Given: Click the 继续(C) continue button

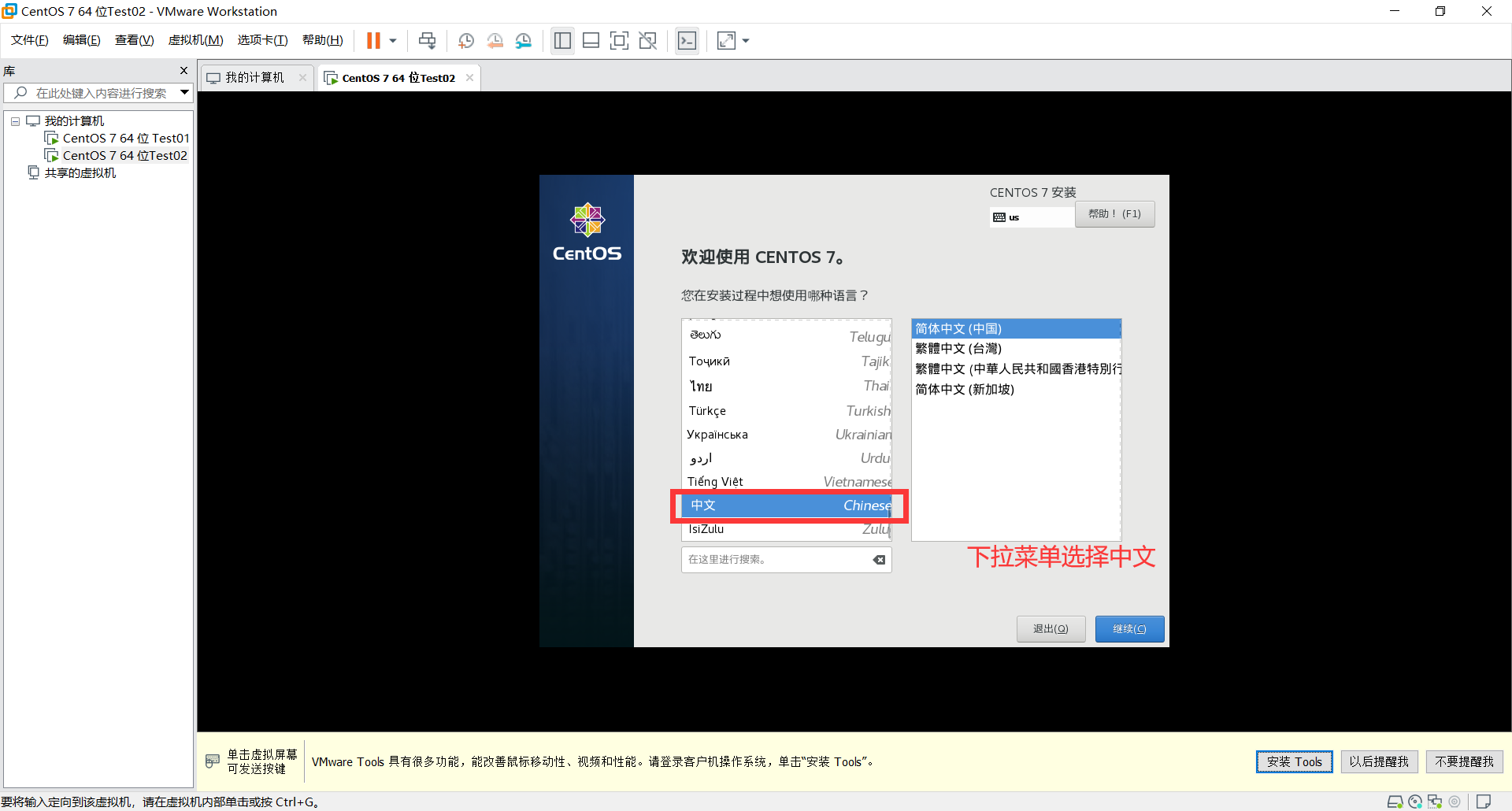Looking at the screenshot, I should point(1129,629).
